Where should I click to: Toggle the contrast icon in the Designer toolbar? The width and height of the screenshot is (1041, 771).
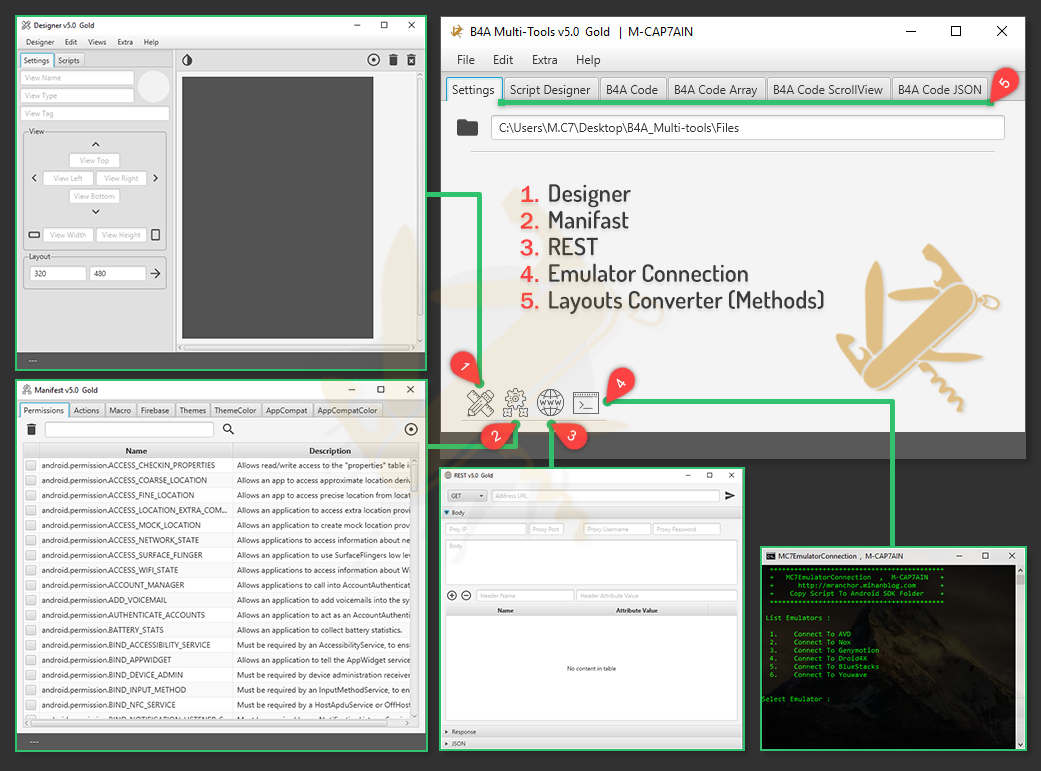[x=187, y=60]
